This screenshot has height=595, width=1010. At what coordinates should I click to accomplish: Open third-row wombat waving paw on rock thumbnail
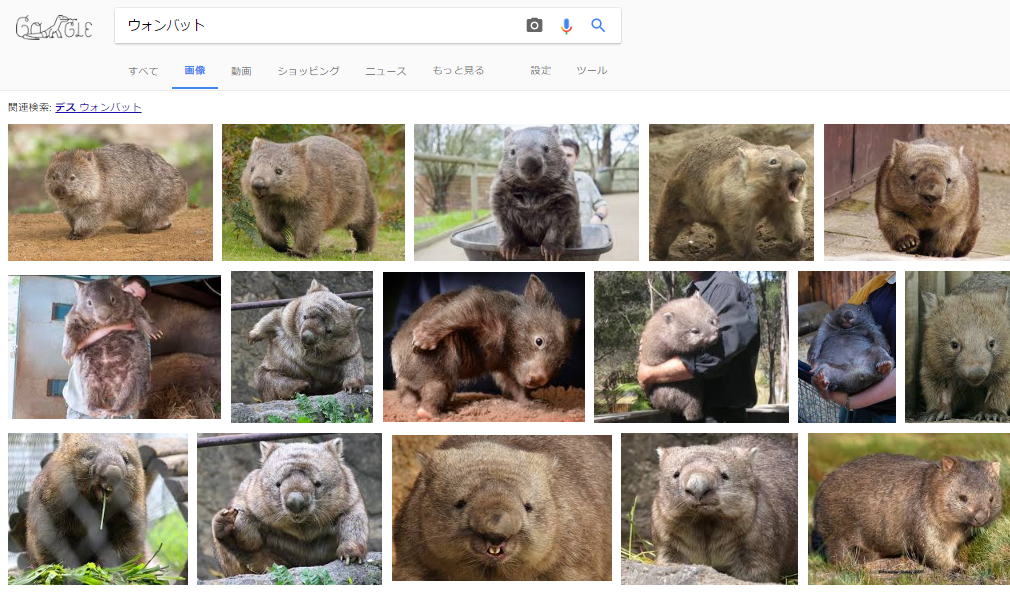point(289,509)
